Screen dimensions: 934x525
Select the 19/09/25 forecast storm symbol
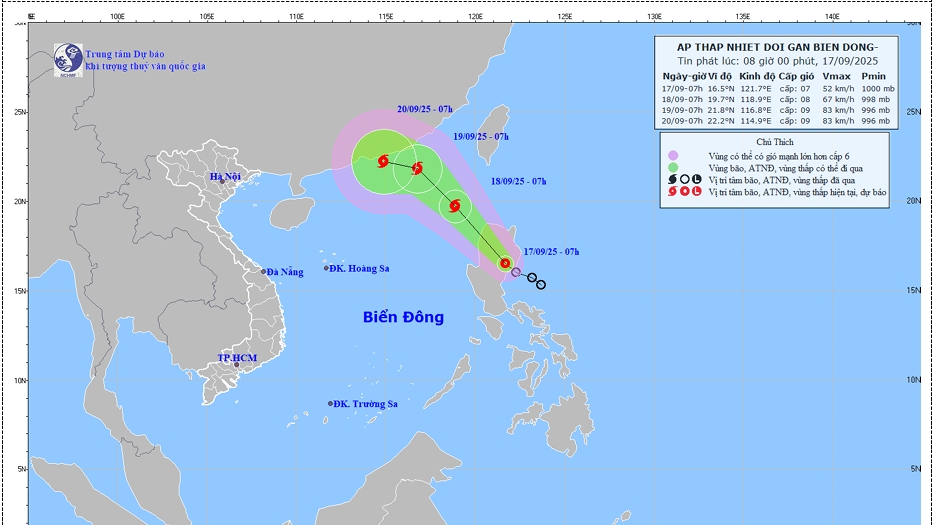point(417,168)
